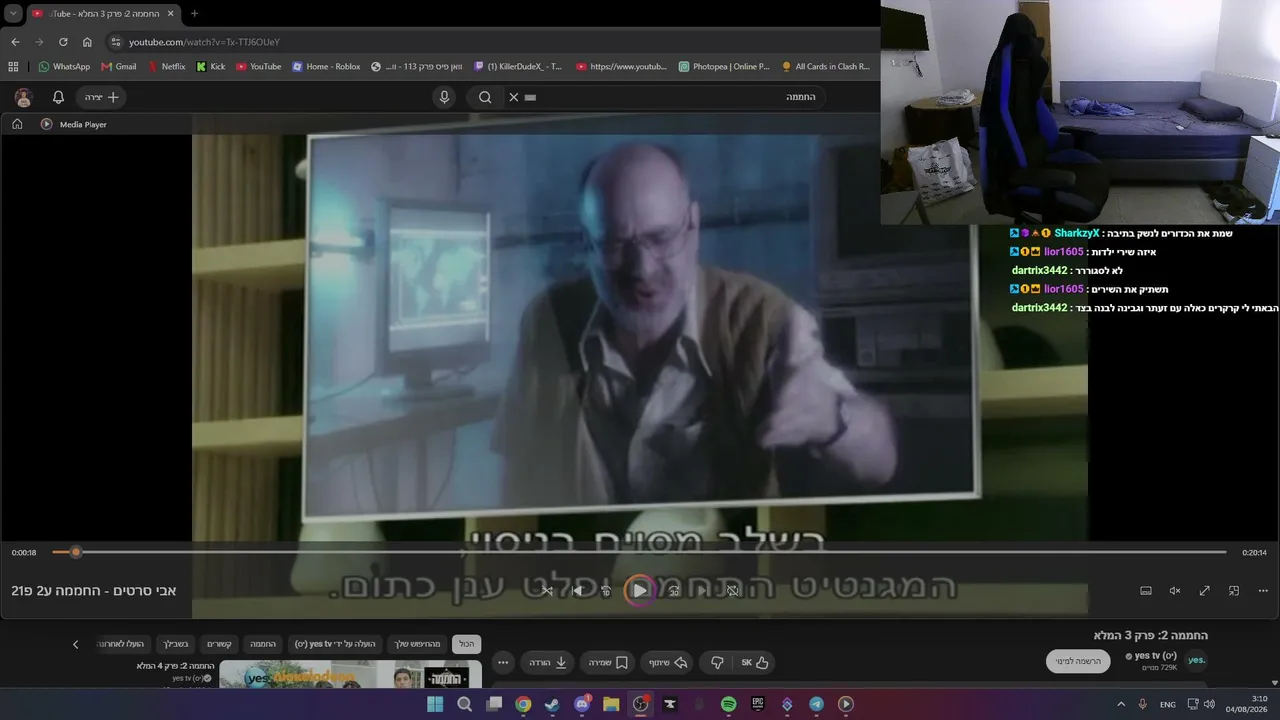Select the 'הועלה על ידי yes tv' chip
Screen dimensions: 1280x720
click(335, 644)
